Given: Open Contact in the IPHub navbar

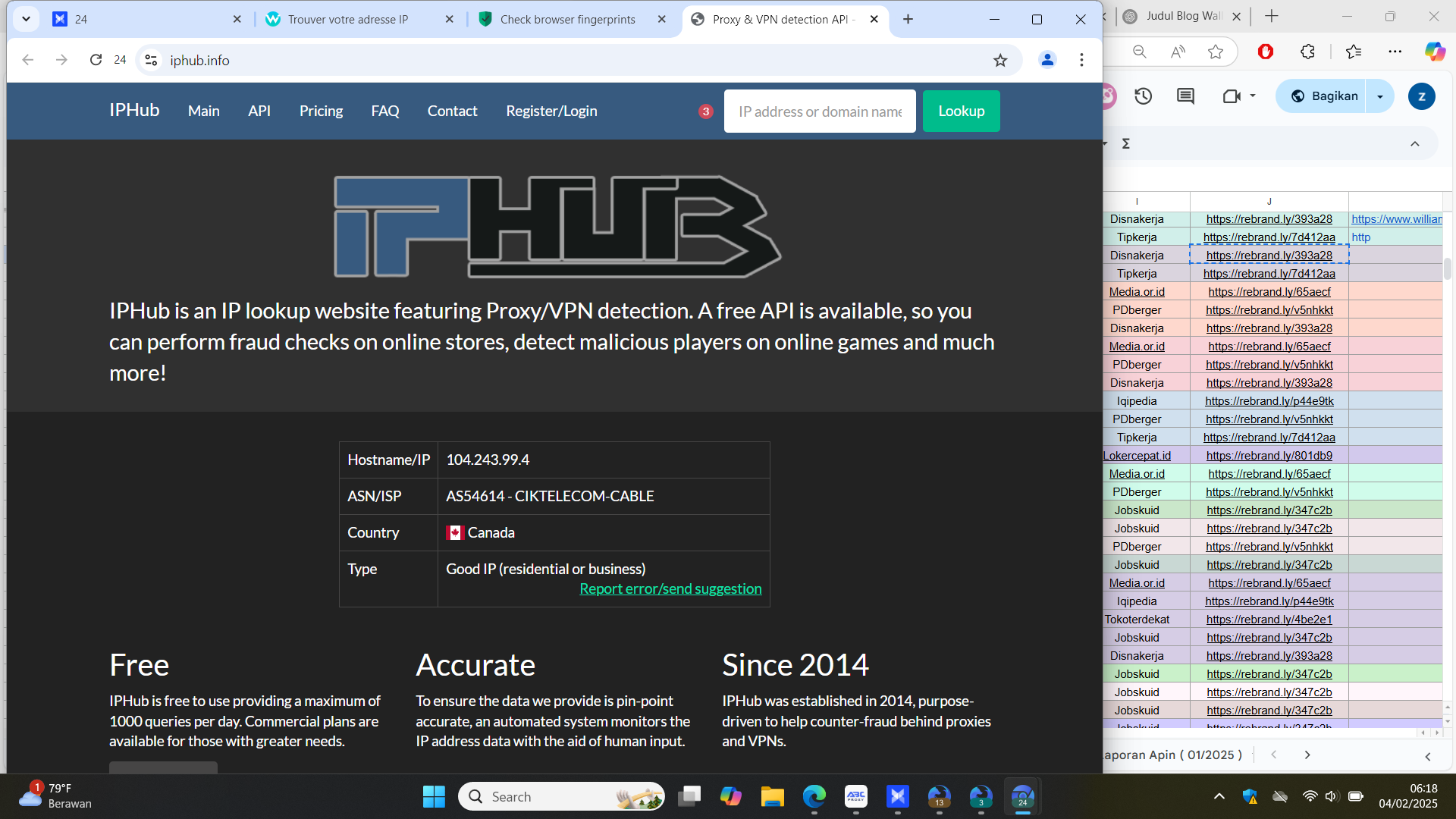Looking at the screenshot, I should (x=453, y=111).
